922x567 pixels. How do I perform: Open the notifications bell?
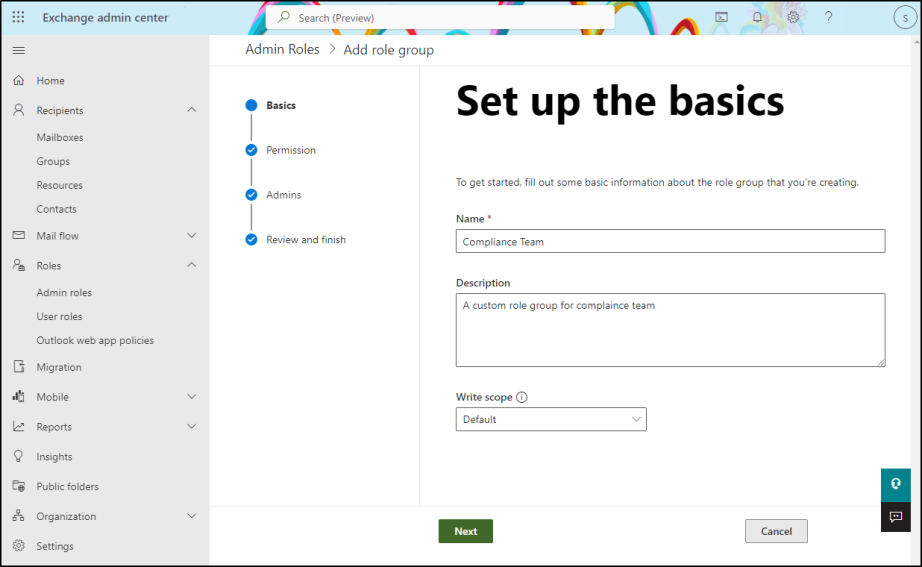757,17
